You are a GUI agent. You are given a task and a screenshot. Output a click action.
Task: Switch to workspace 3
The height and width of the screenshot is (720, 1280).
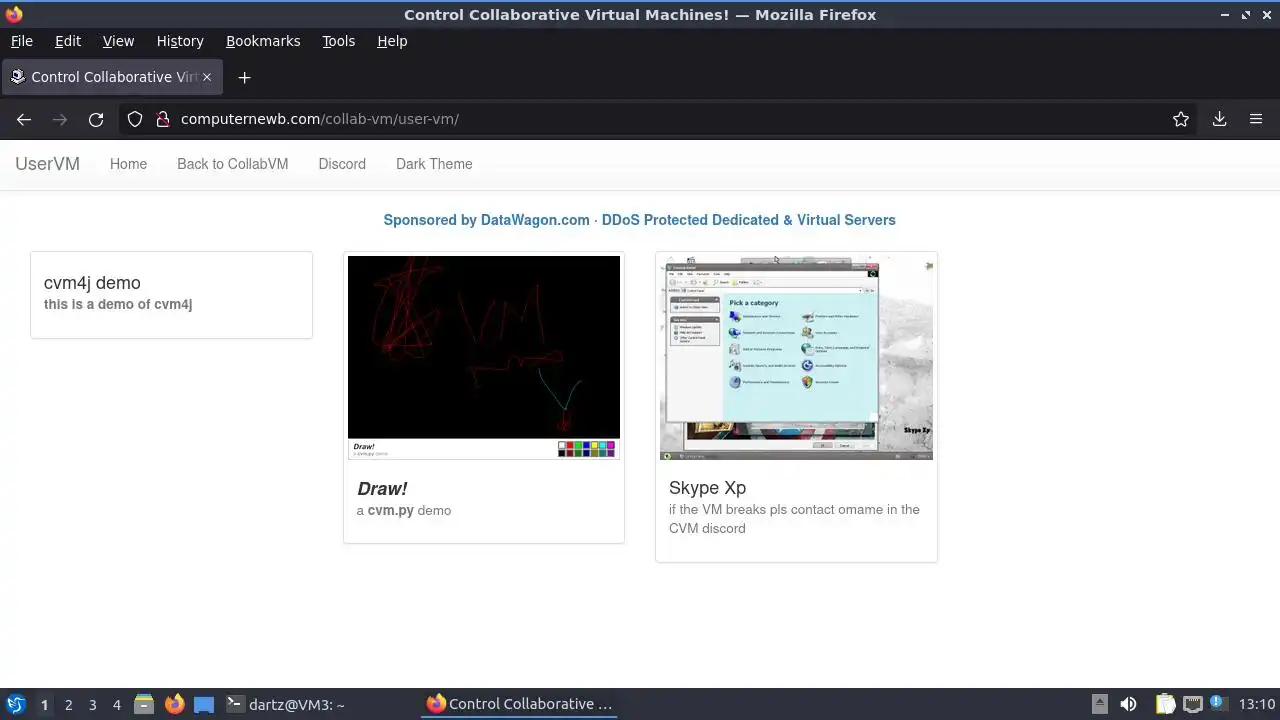click(92, 705)
